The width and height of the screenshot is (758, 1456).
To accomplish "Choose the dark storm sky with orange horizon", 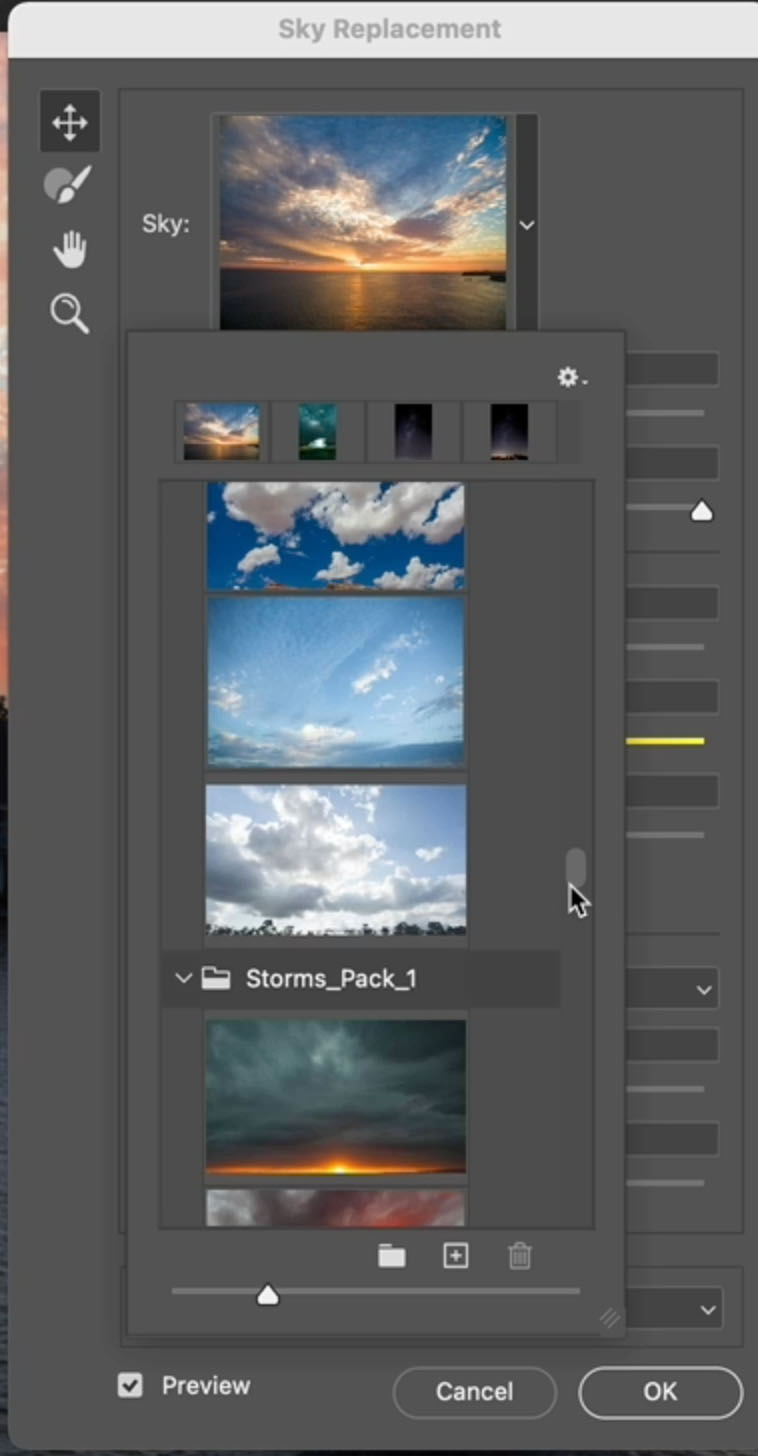I will (x=335, y=1096).
